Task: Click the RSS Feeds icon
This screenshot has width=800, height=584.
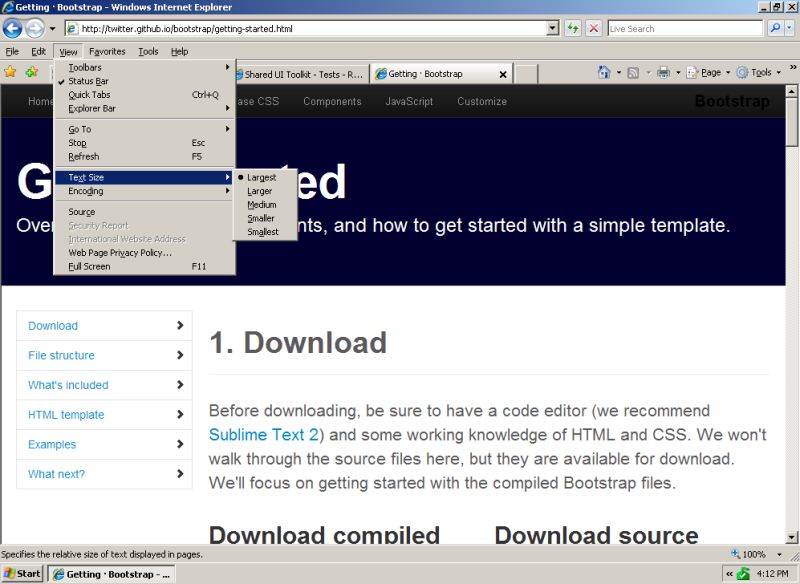Action: (633, 73)
